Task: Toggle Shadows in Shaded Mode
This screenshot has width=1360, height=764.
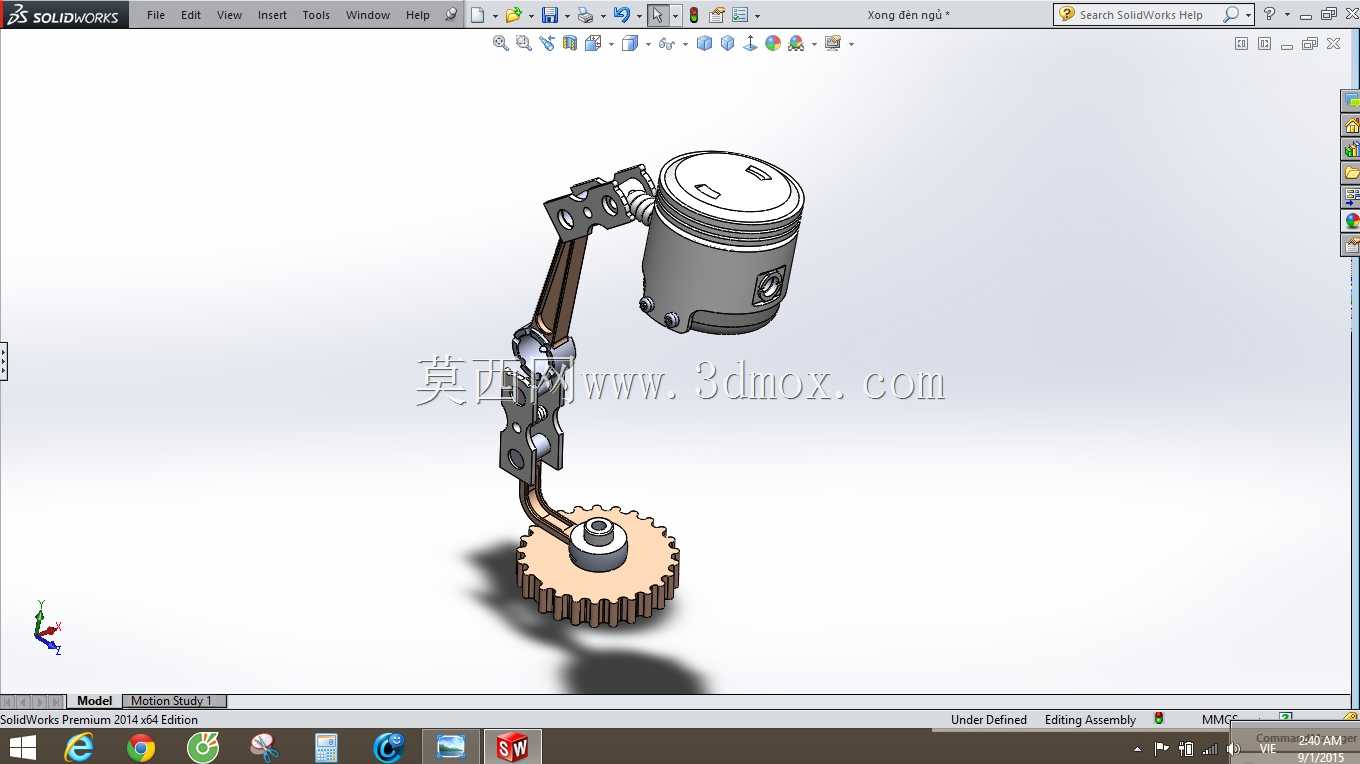Action: 704,43
